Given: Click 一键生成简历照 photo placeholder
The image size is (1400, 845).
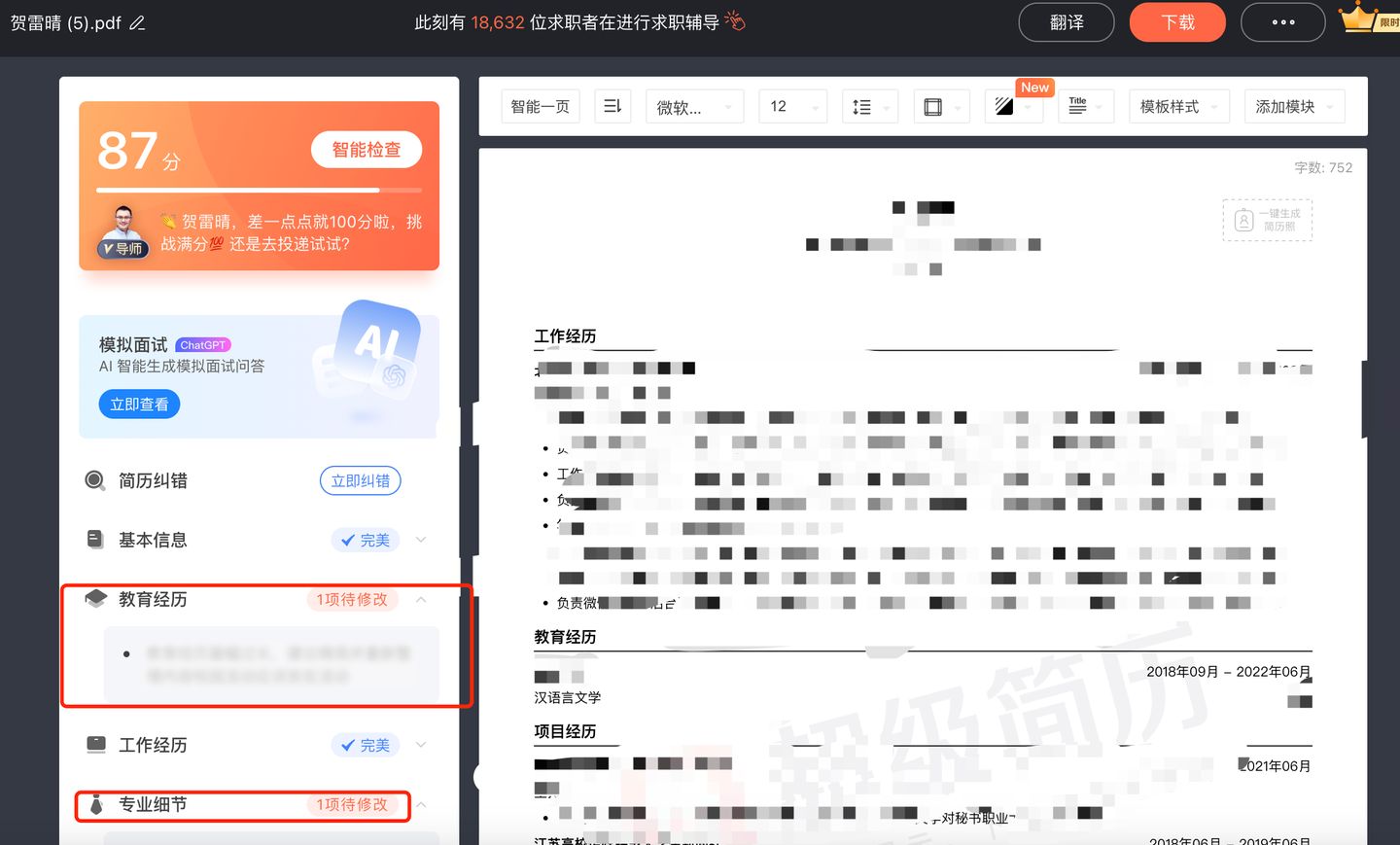Looking at the screenshot, I should (x=1267, y=220).
